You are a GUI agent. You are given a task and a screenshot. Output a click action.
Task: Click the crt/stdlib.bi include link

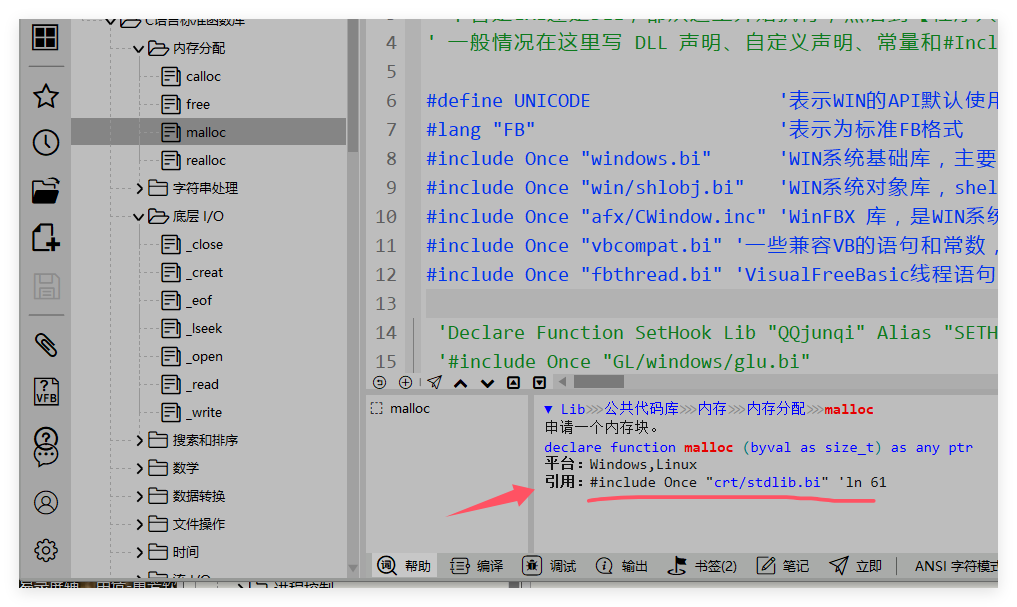click(x=771, y=482)
